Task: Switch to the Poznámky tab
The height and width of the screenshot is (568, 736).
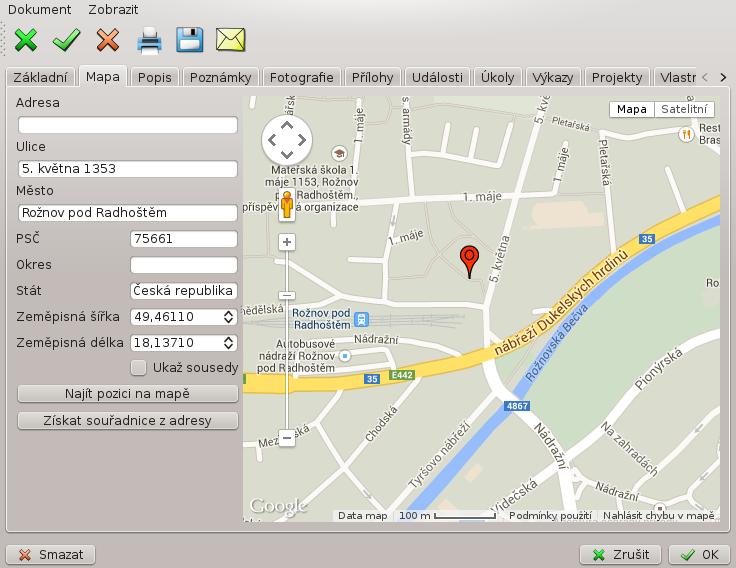Action: point(221,77)
